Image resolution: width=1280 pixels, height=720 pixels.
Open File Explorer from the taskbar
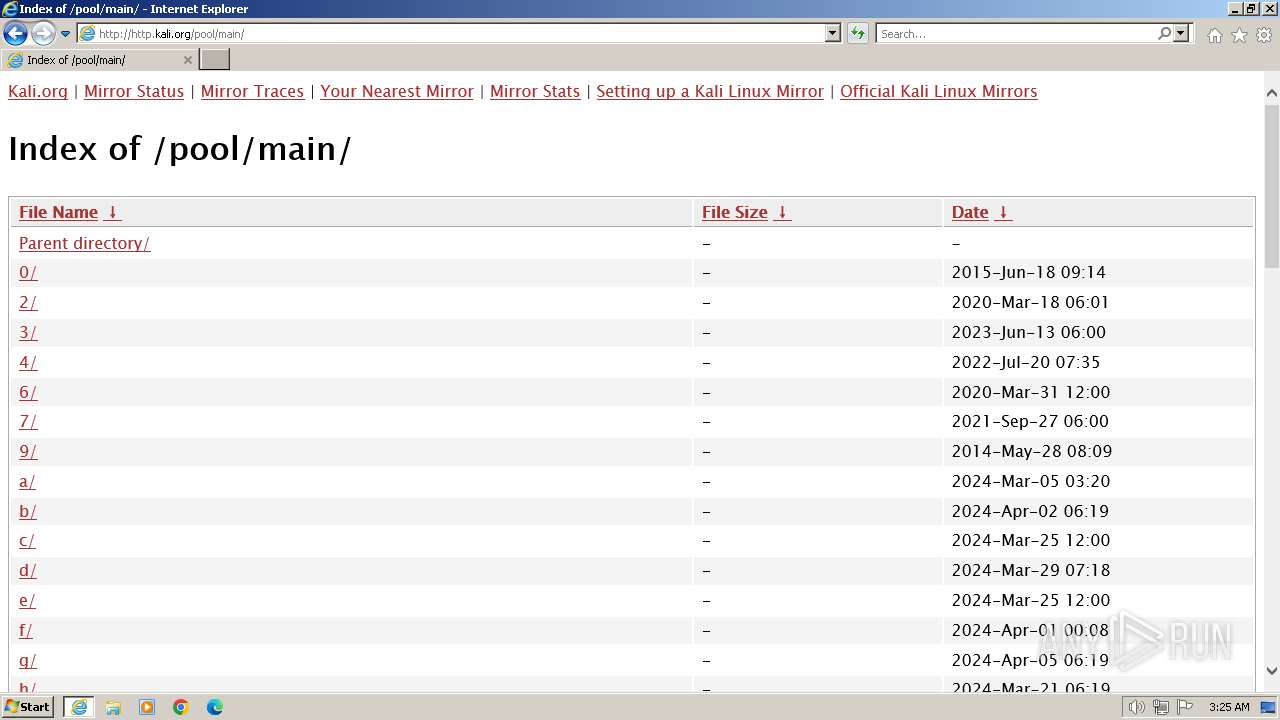coord(113,707)
